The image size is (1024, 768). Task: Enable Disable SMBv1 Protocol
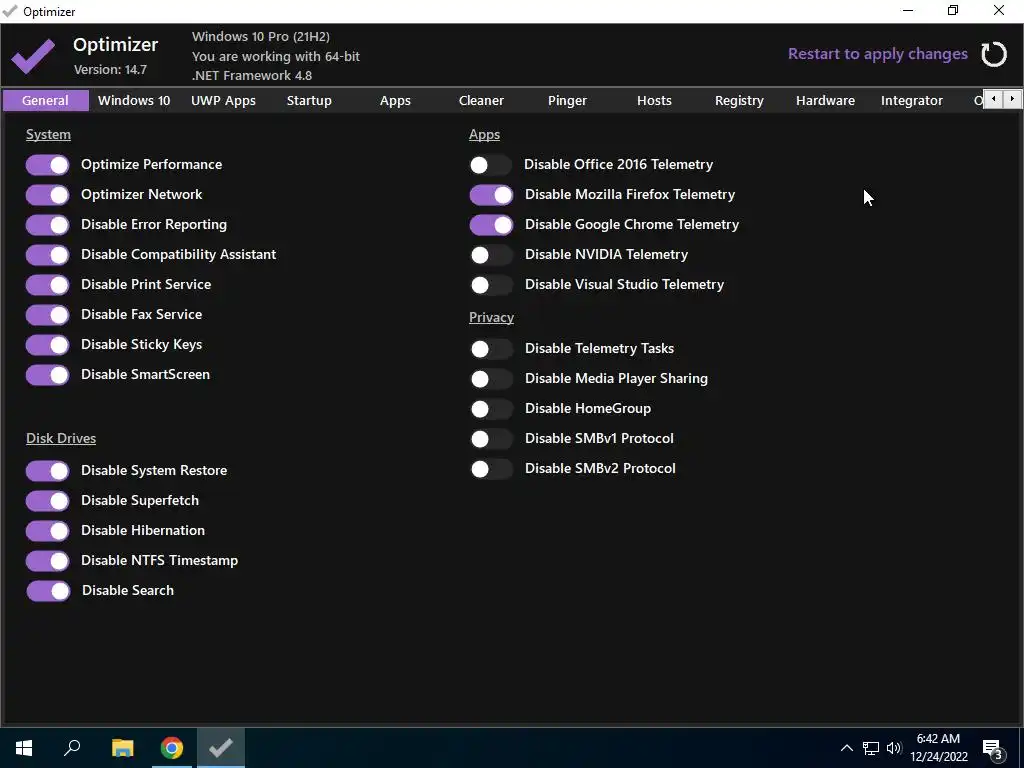[491, 439]
